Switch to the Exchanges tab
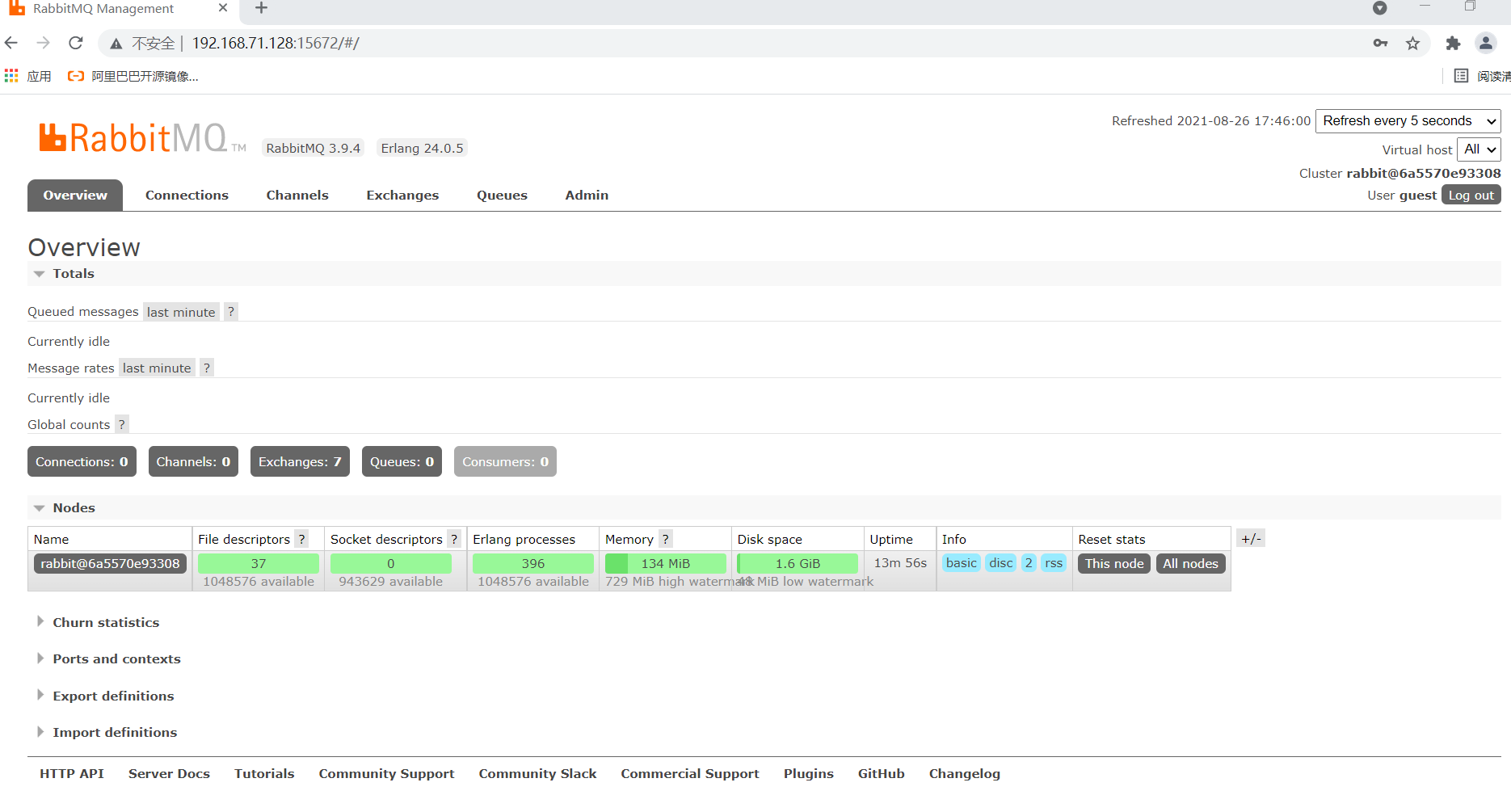The width and height of the screenshot is (1511, 812). click(x=402, y=196)
